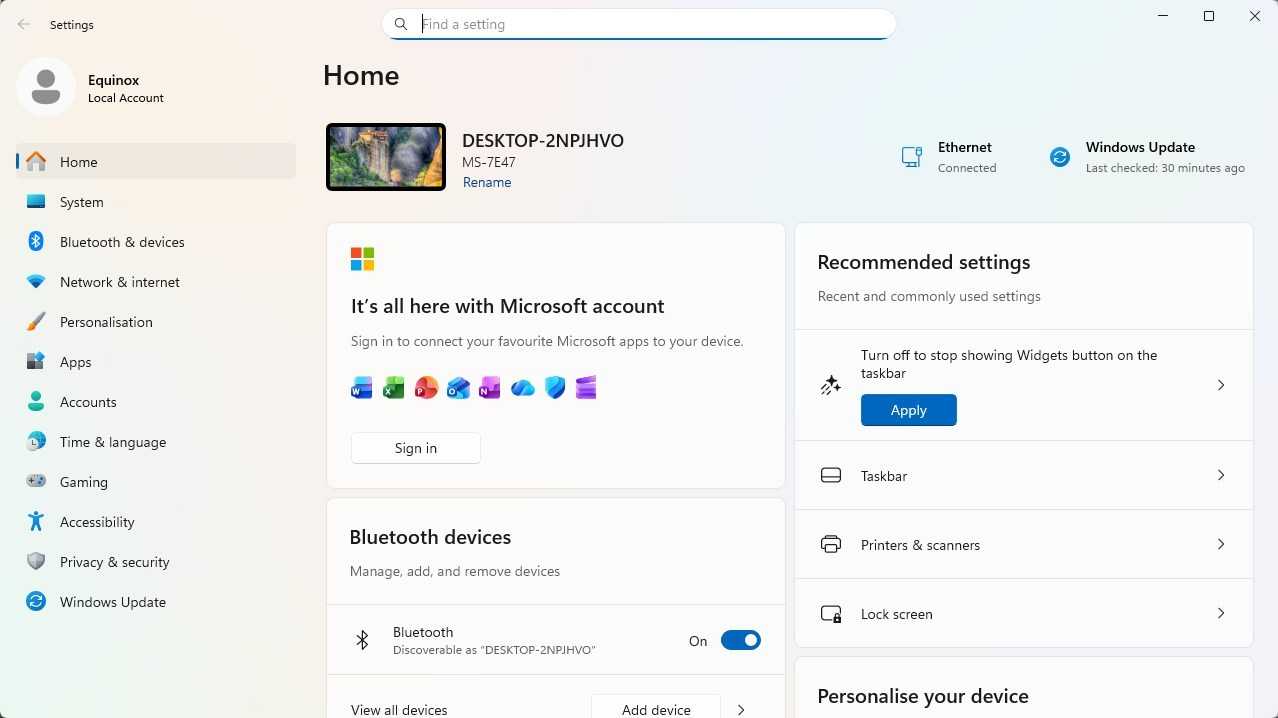
Task: Click the Taskbar row icon
Action: tap(831, 475)
